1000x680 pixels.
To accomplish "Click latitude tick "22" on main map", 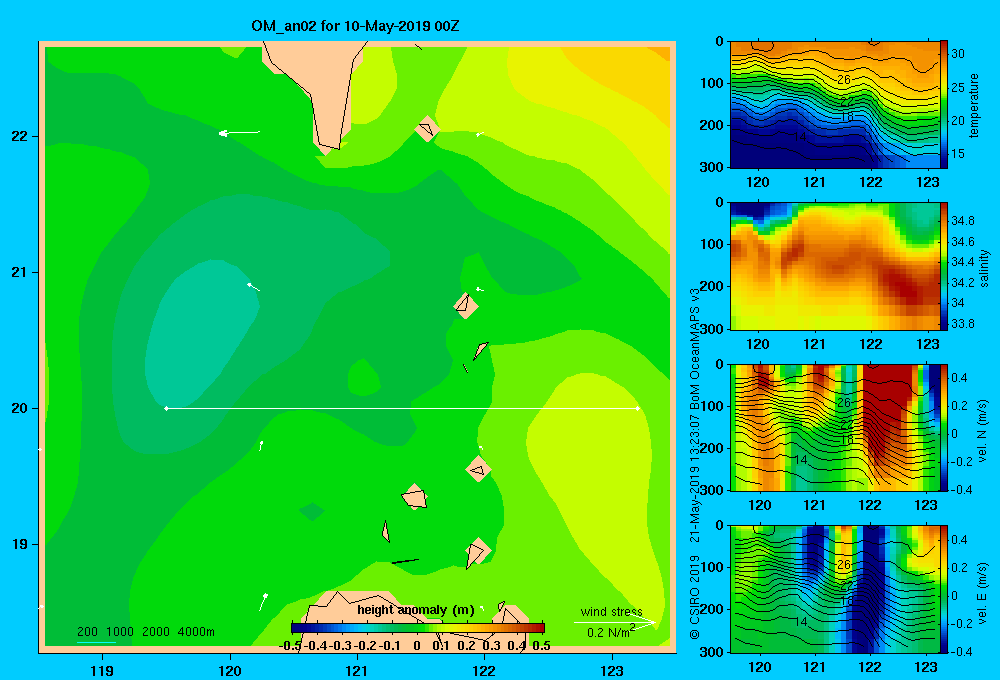I will click(20, 136).
